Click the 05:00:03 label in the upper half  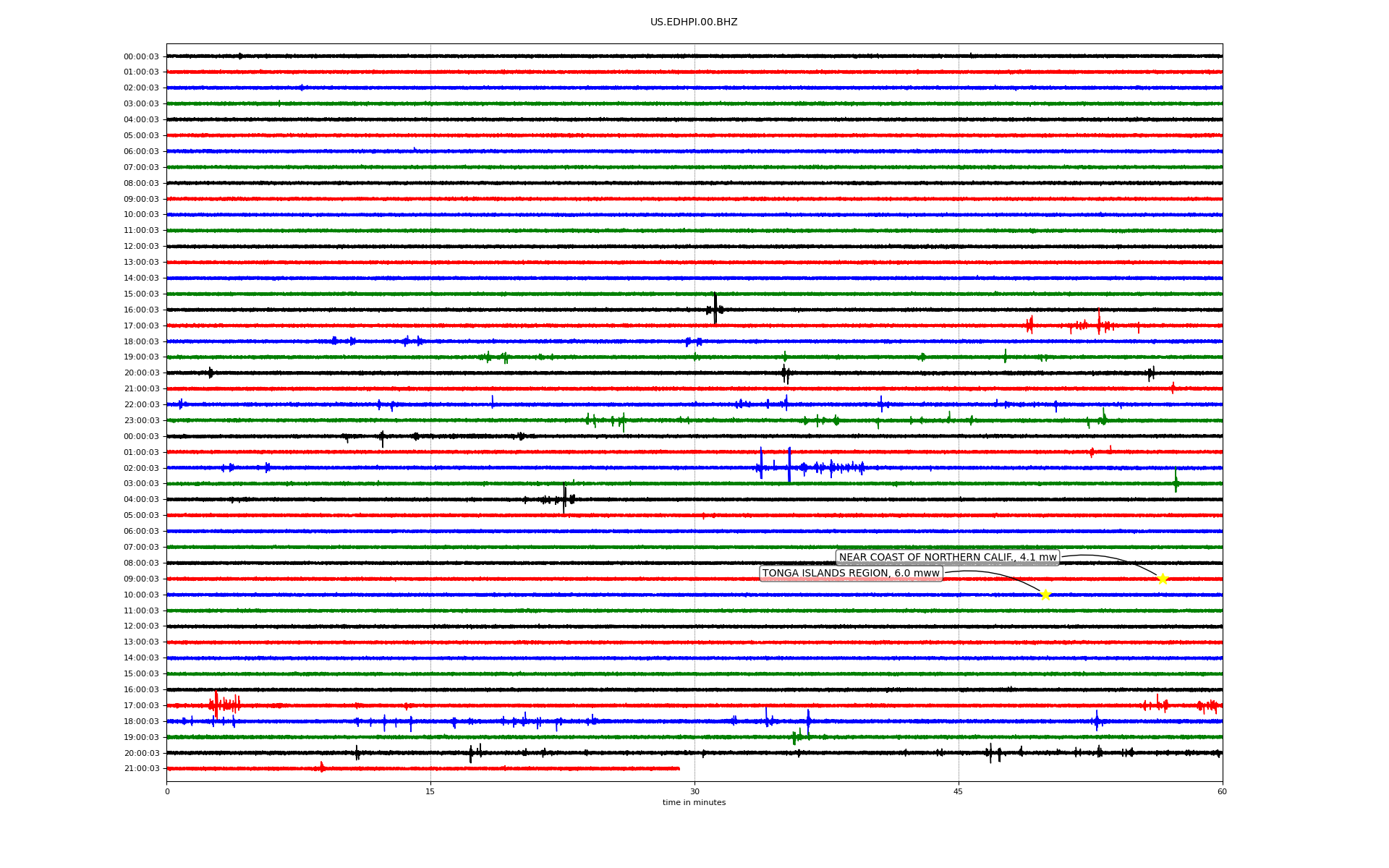tap(141, 135)
